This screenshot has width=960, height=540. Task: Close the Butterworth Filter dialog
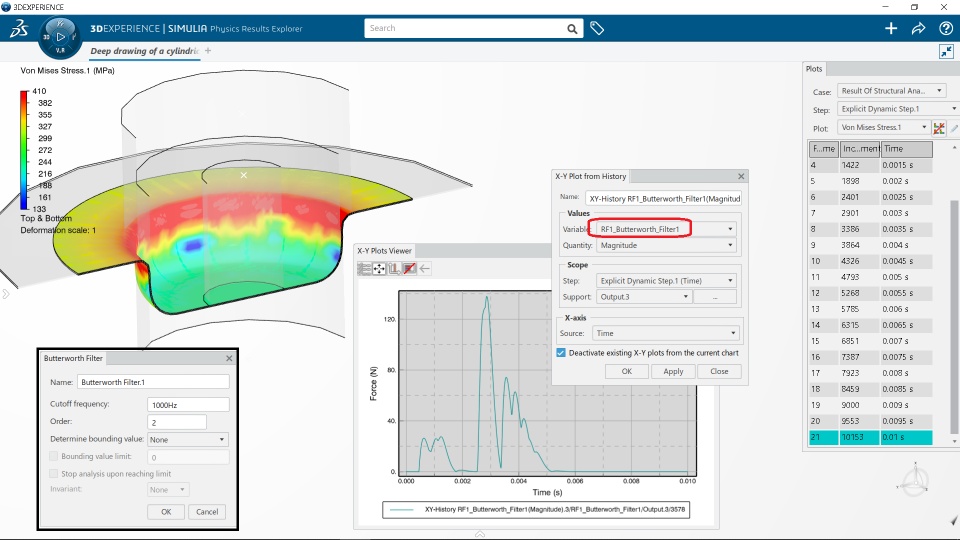pos(229,358)
